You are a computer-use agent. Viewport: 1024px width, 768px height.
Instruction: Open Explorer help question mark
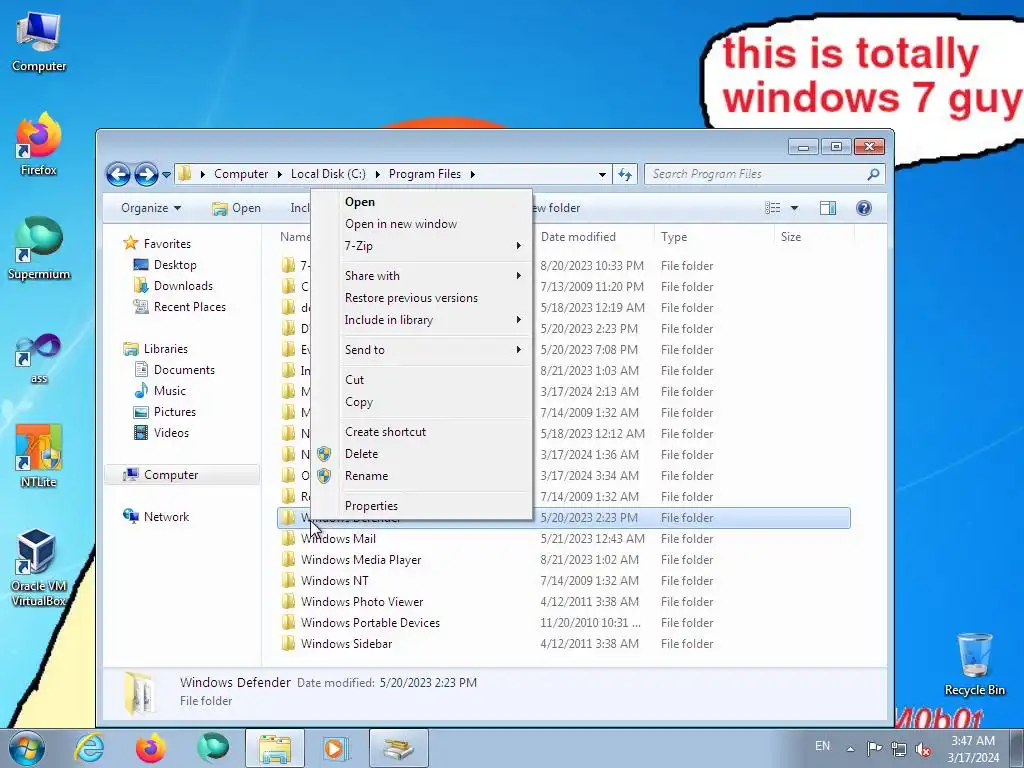click(x=863, y=208)
